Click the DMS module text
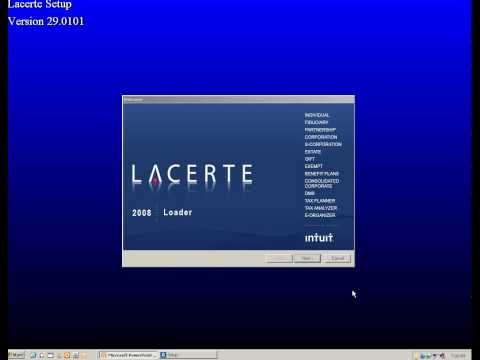This screenshot has width=480, height=360. [309, 193]
